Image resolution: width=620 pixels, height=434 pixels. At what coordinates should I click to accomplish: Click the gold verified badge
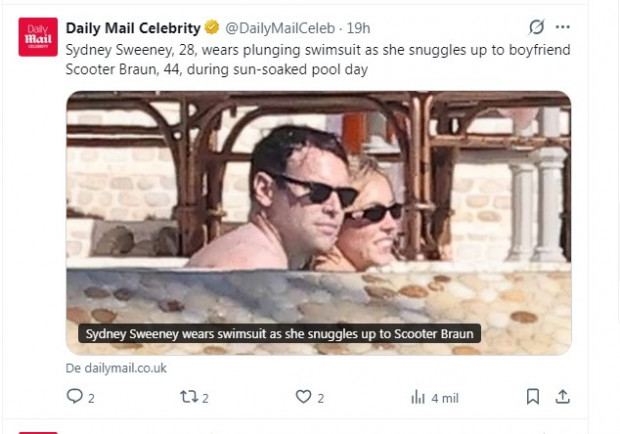click(x=212, y=28)
